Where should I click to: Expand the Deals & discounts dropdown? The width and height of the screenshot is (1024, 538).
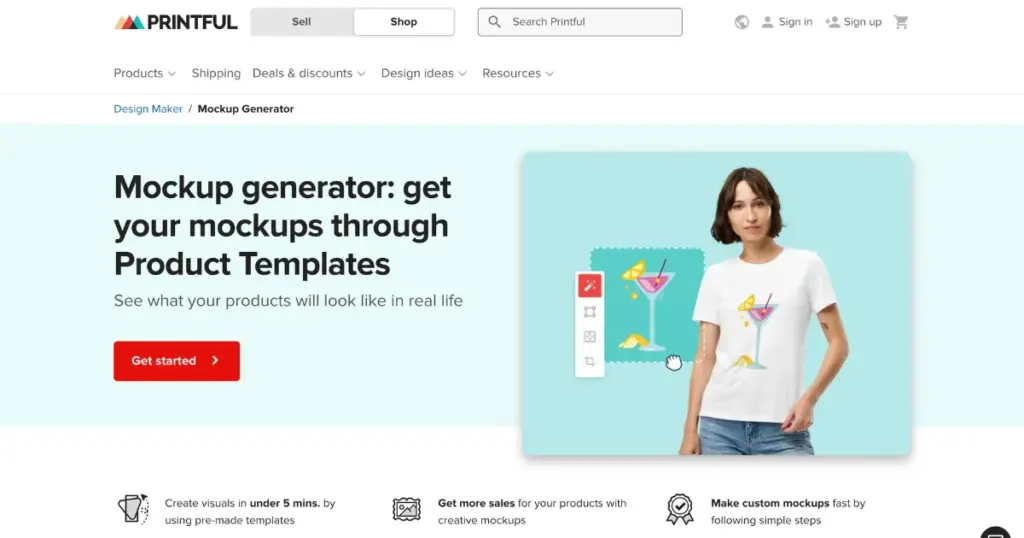coord(309,73)
